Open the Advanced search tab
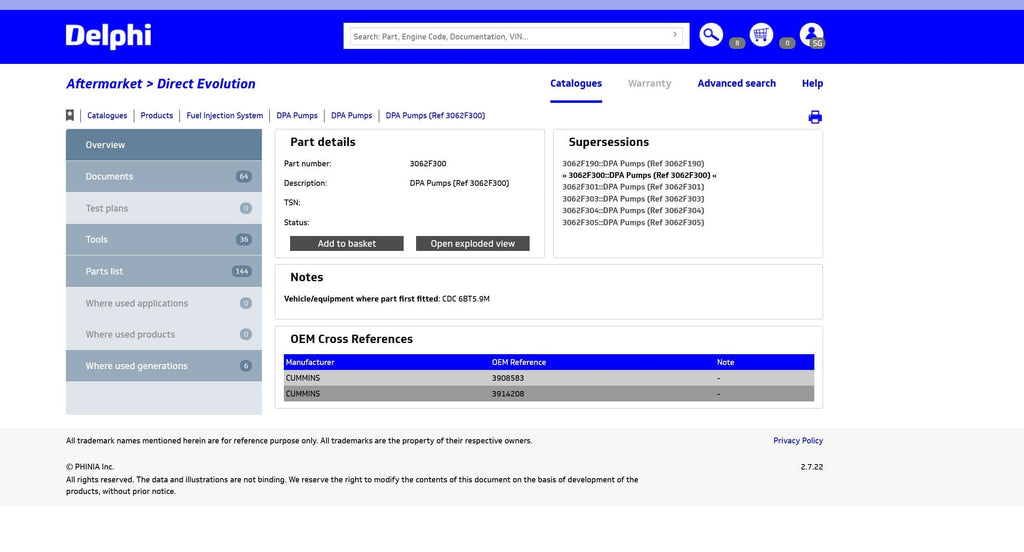Image resolution: width=1024 pixels, height=552 pixels. [x=736, y=84]
